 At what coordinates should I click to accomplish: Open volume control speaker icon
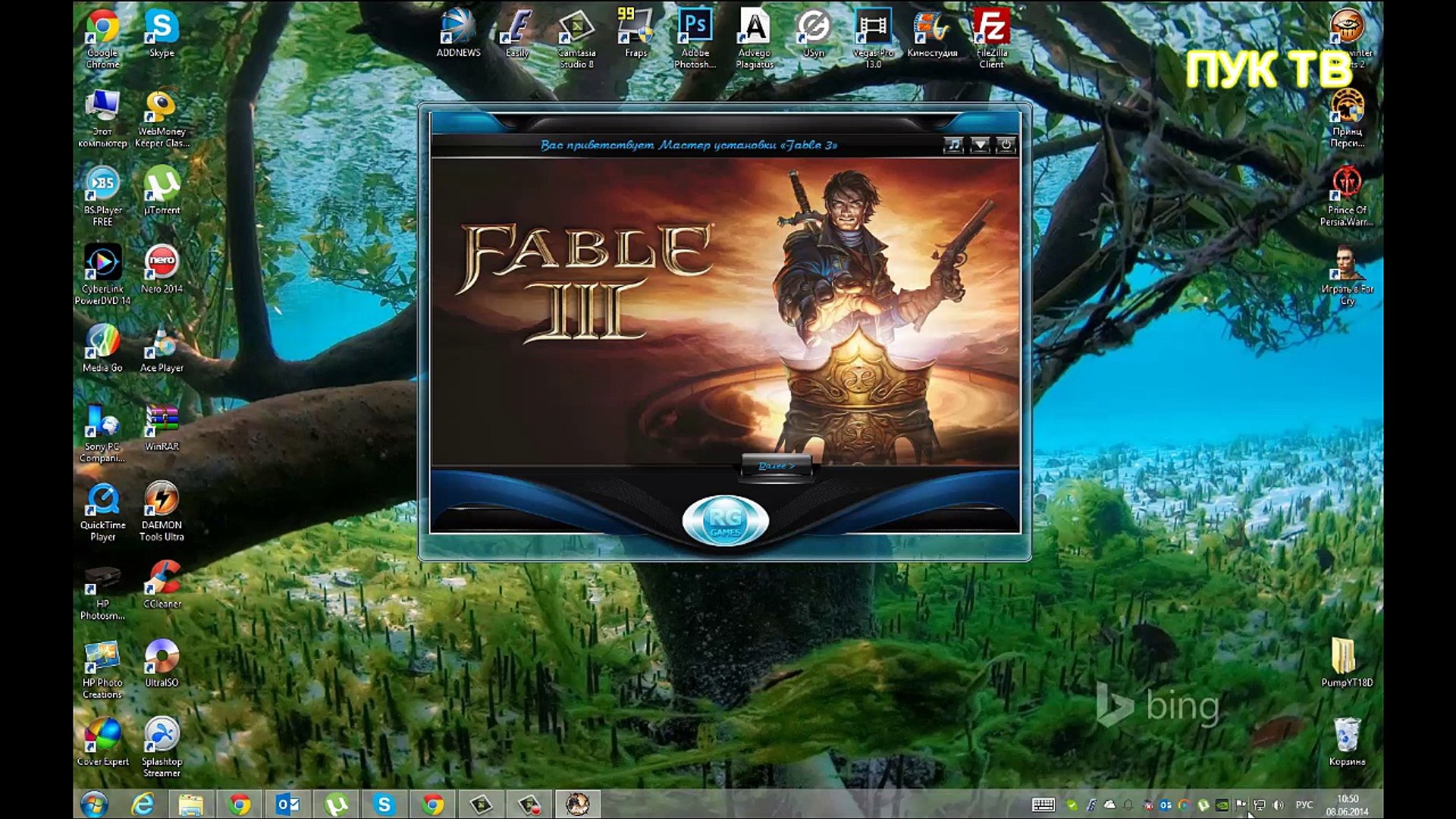pyautogui.click(x=1278, y=805)
